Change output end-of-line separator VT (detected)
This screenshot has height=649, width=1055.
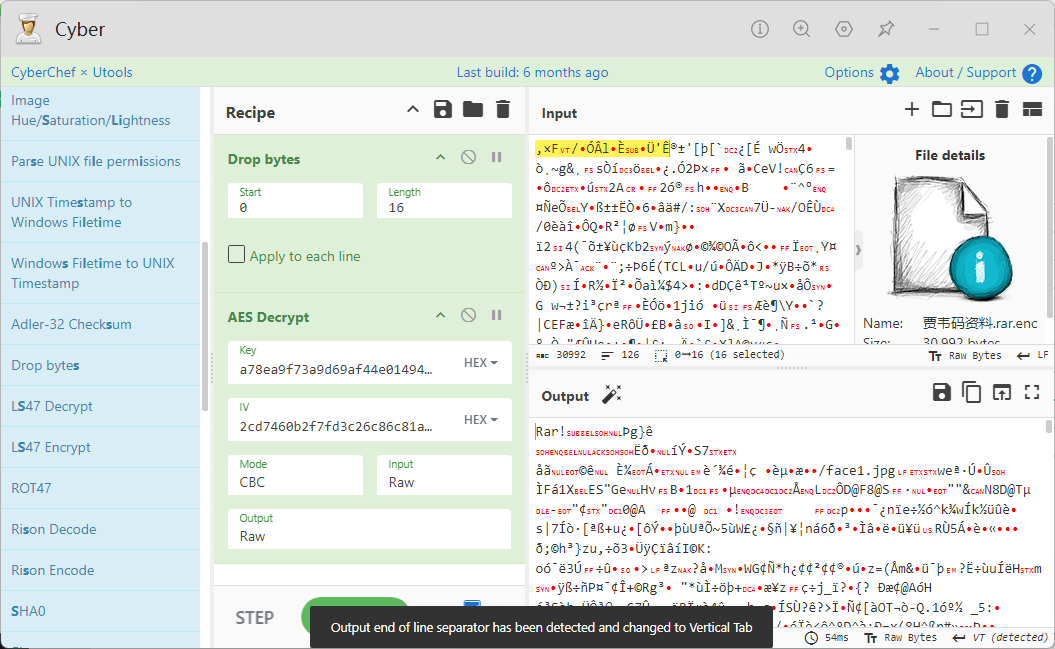[x=1000, y=637]
